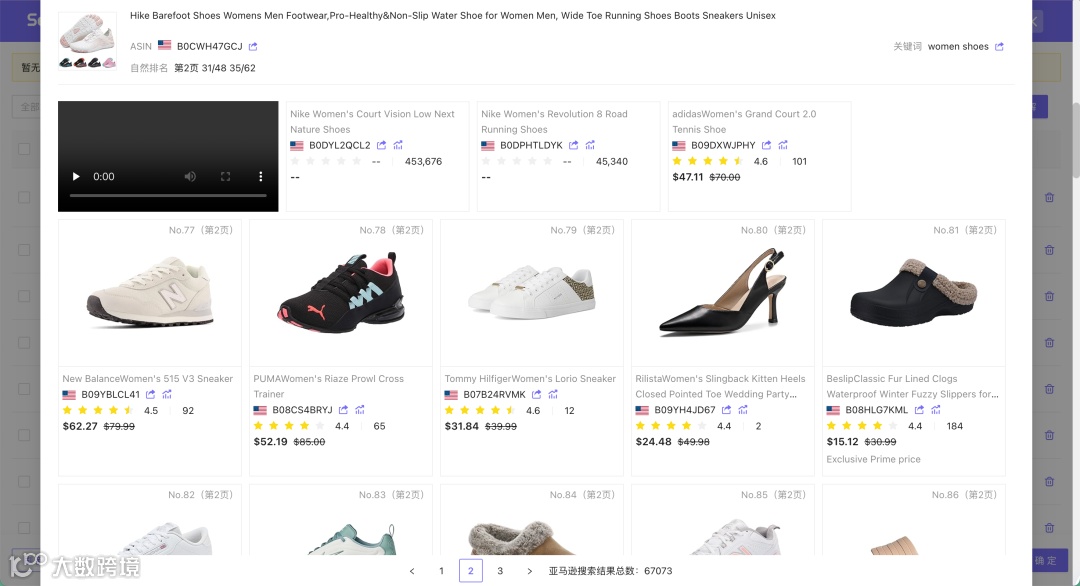Show trend chart icon for B0DPHTLDYK
The image size is (1080, 586).
click(589, 145)
